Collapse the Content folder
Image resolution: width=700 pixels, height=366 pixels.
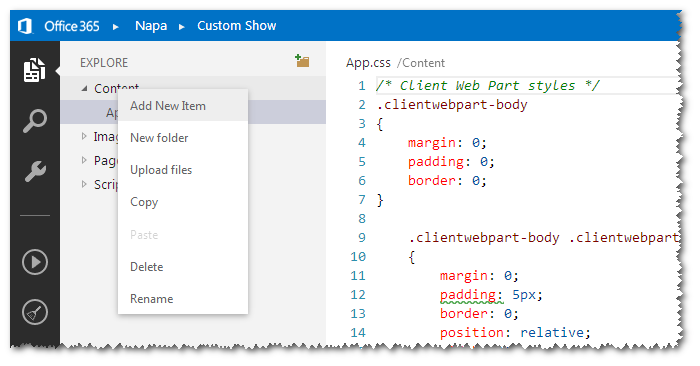[x=84, y=88]
